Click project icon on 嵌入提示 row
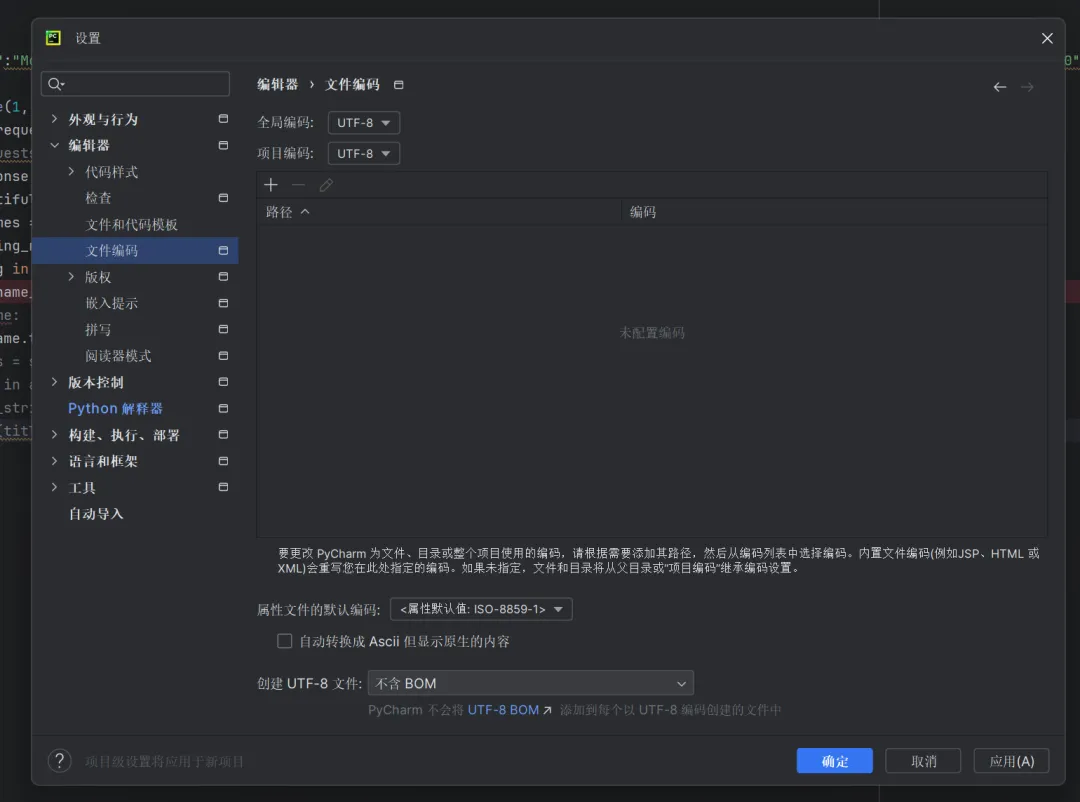Viewport: 1080px width, 802px height. [x=223, y=303]
